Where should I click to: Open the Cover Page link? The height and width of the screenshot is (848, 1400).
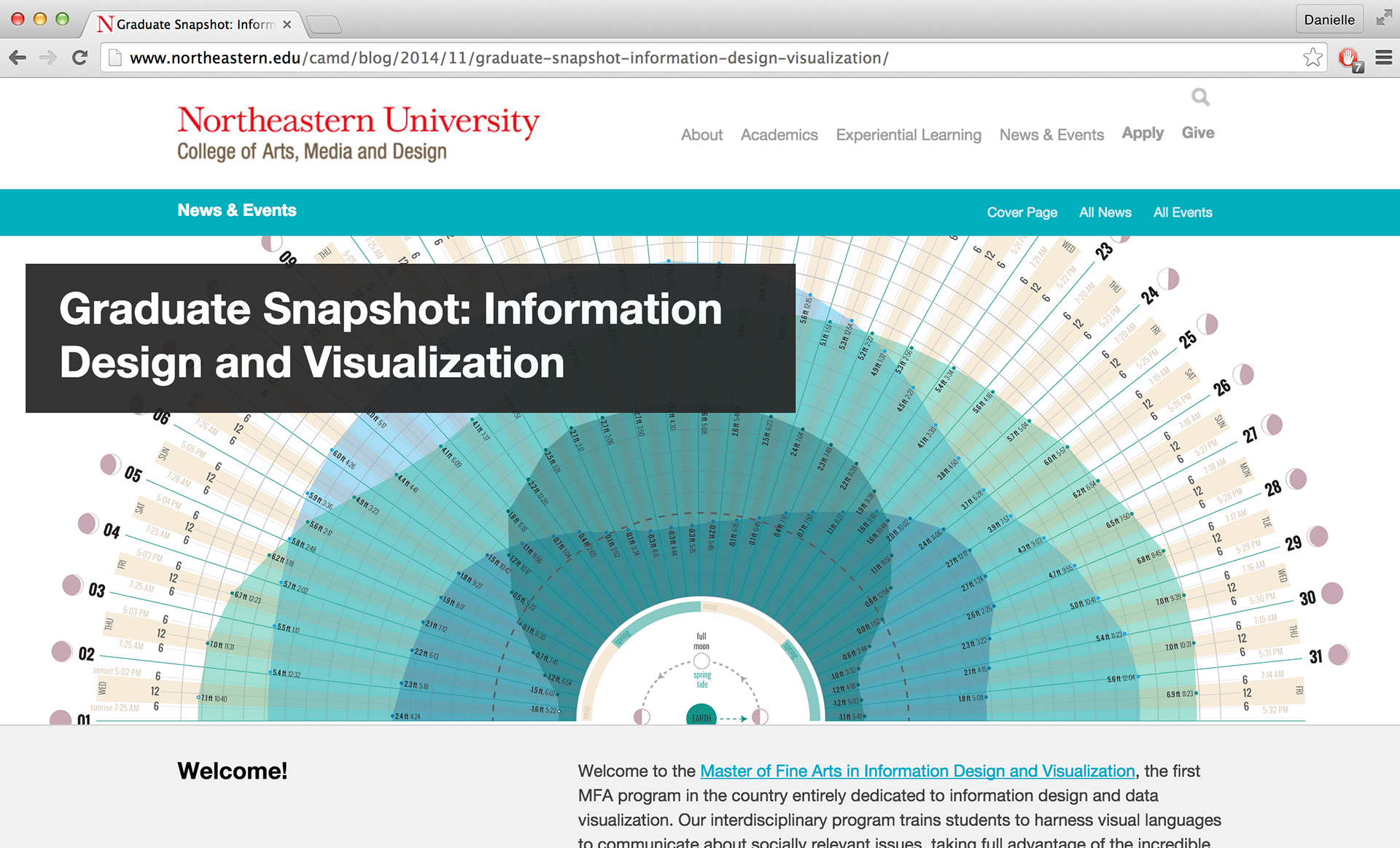tap(1022, 212)
